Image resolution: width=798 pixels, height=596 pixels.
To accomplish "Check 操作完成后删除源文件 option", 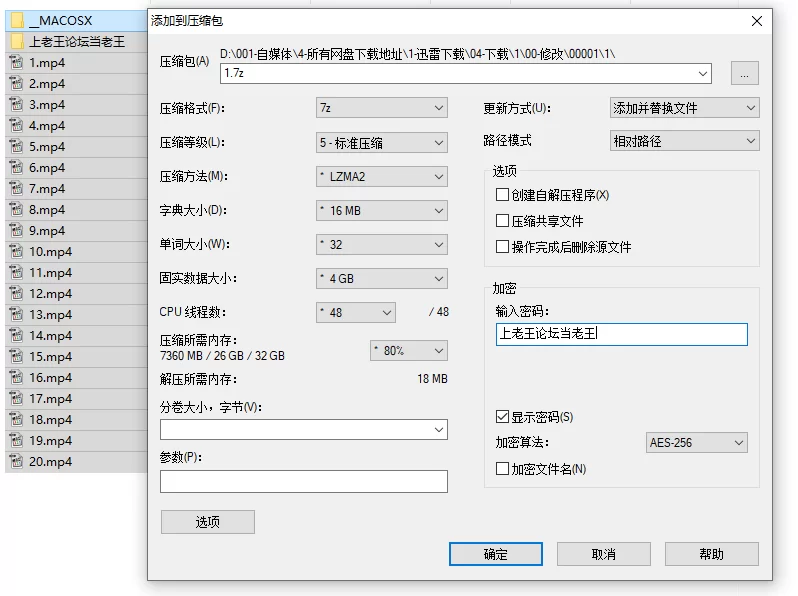I will (502, 247).
